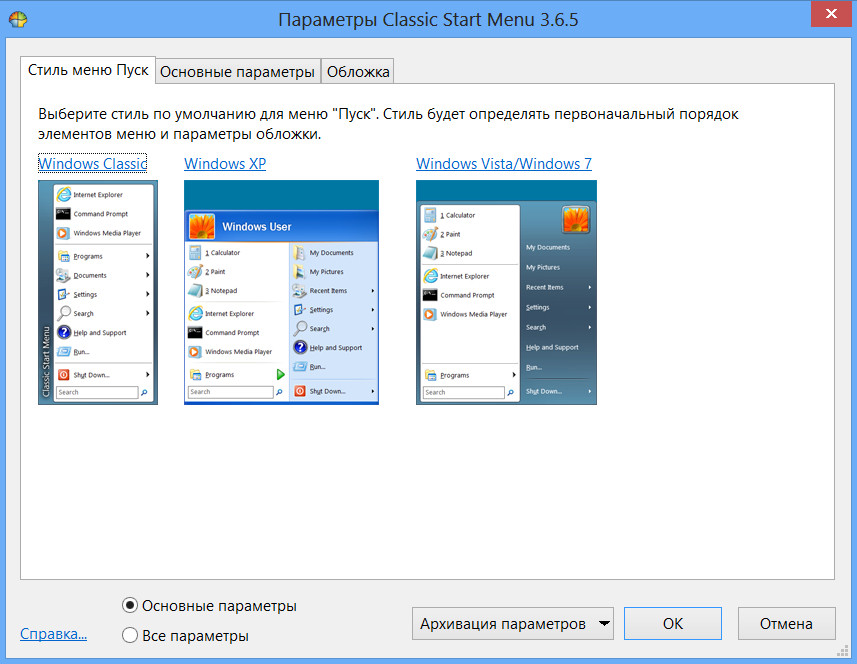Image resolution: width=857 pixels, height=664 pixels.
Task: Select the Все параметры radio button
Action: [x=130, y=635]
